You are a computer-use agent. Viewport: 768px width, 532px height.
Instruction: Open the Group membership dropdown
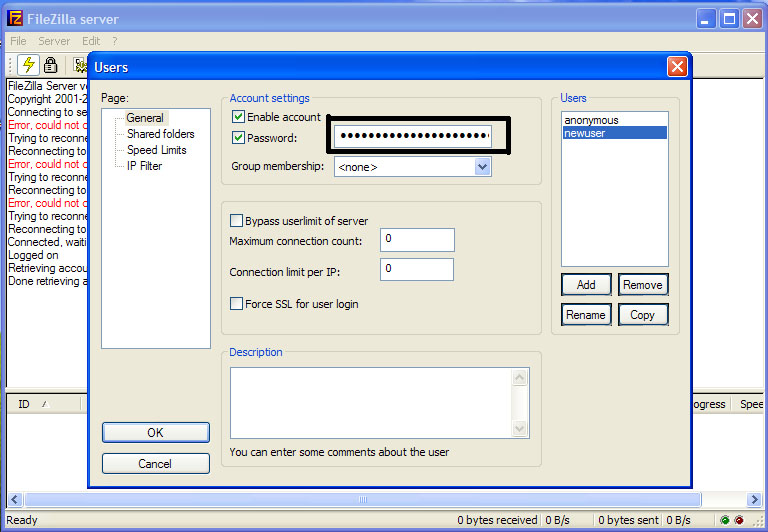[x=482, y=167]
